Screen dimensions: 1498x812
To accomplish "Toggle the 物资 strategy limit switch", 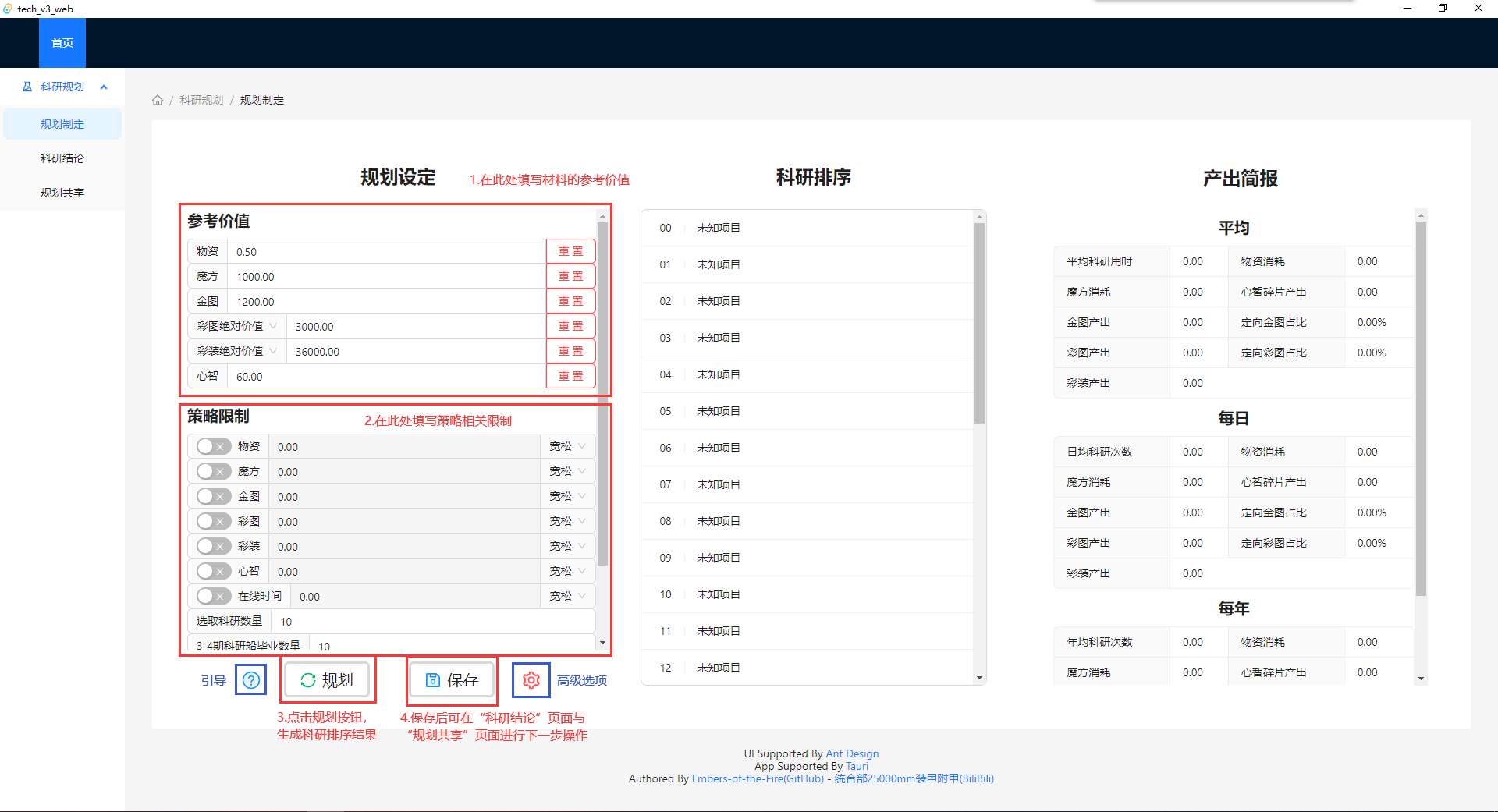I will click(213, 446).
